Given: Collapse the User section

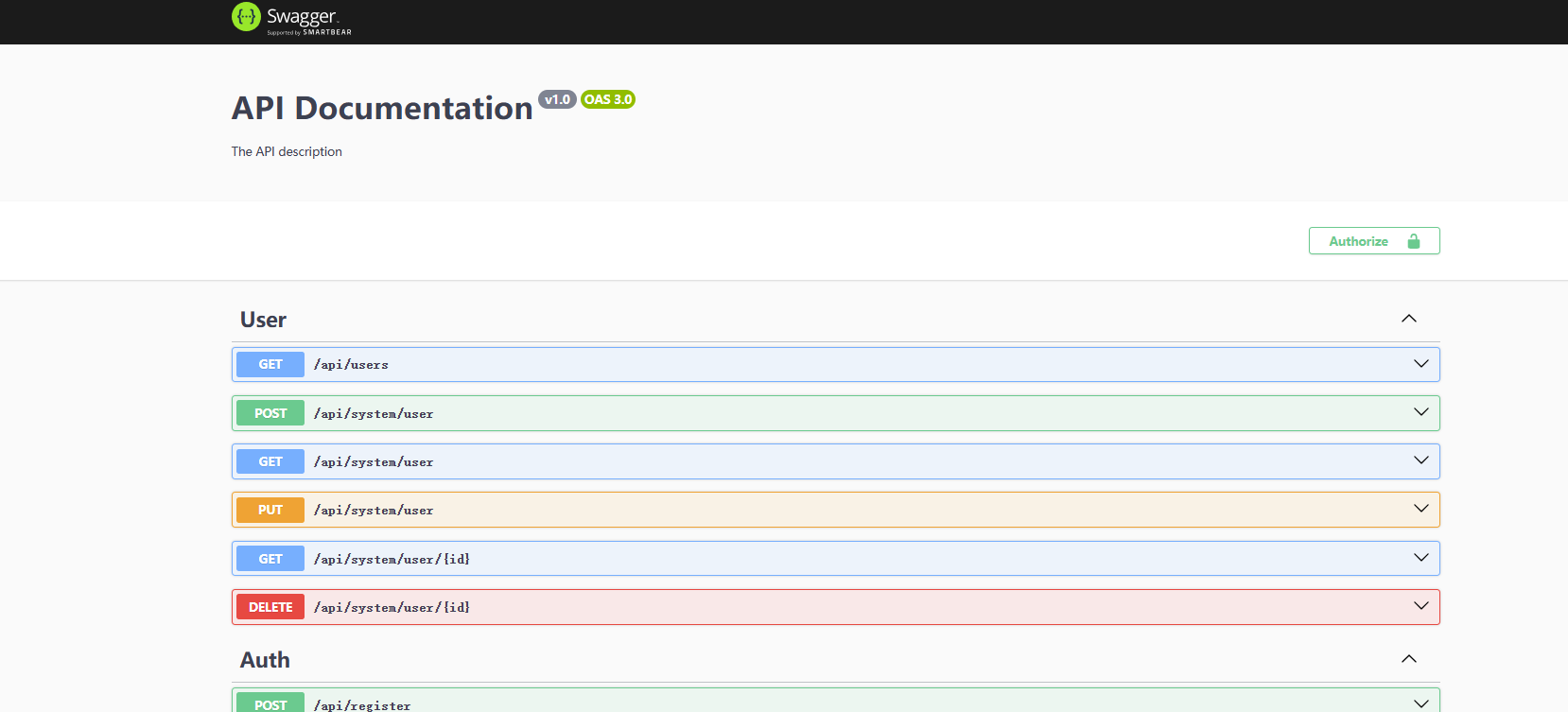Looking at the screenshot, I should click(x=1408, y=319).
